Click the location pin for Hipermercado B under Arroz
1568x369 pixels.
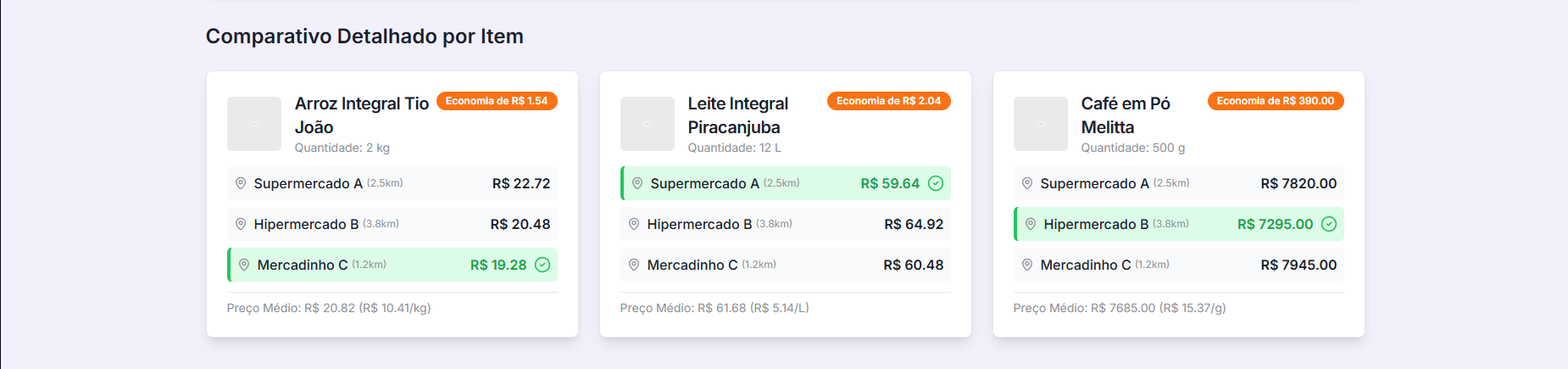(241, 224)
